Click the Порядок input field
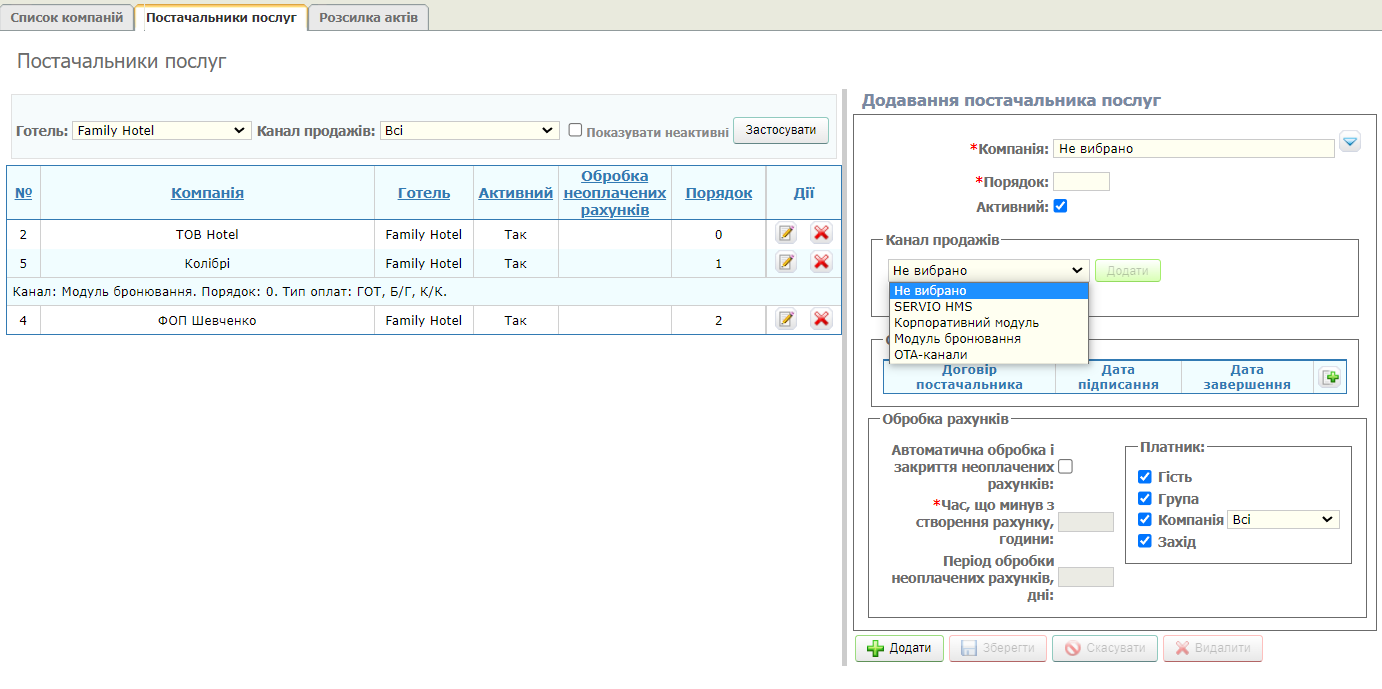Screen dimensions: 1382x689 pos(1081,182)
